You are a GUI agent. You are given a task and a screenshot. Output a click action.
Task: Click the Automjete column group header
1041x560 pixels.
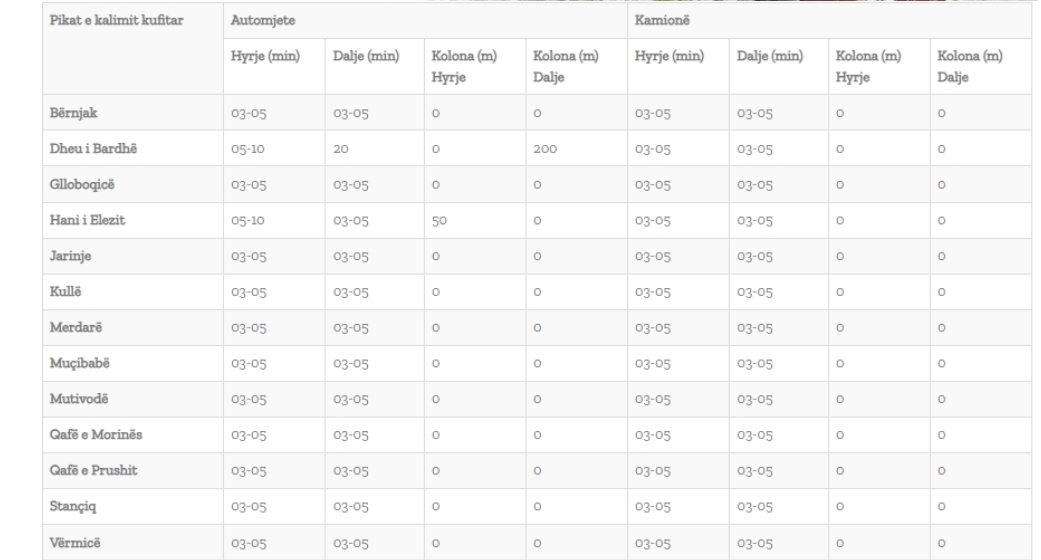click(x=263, y=21)
